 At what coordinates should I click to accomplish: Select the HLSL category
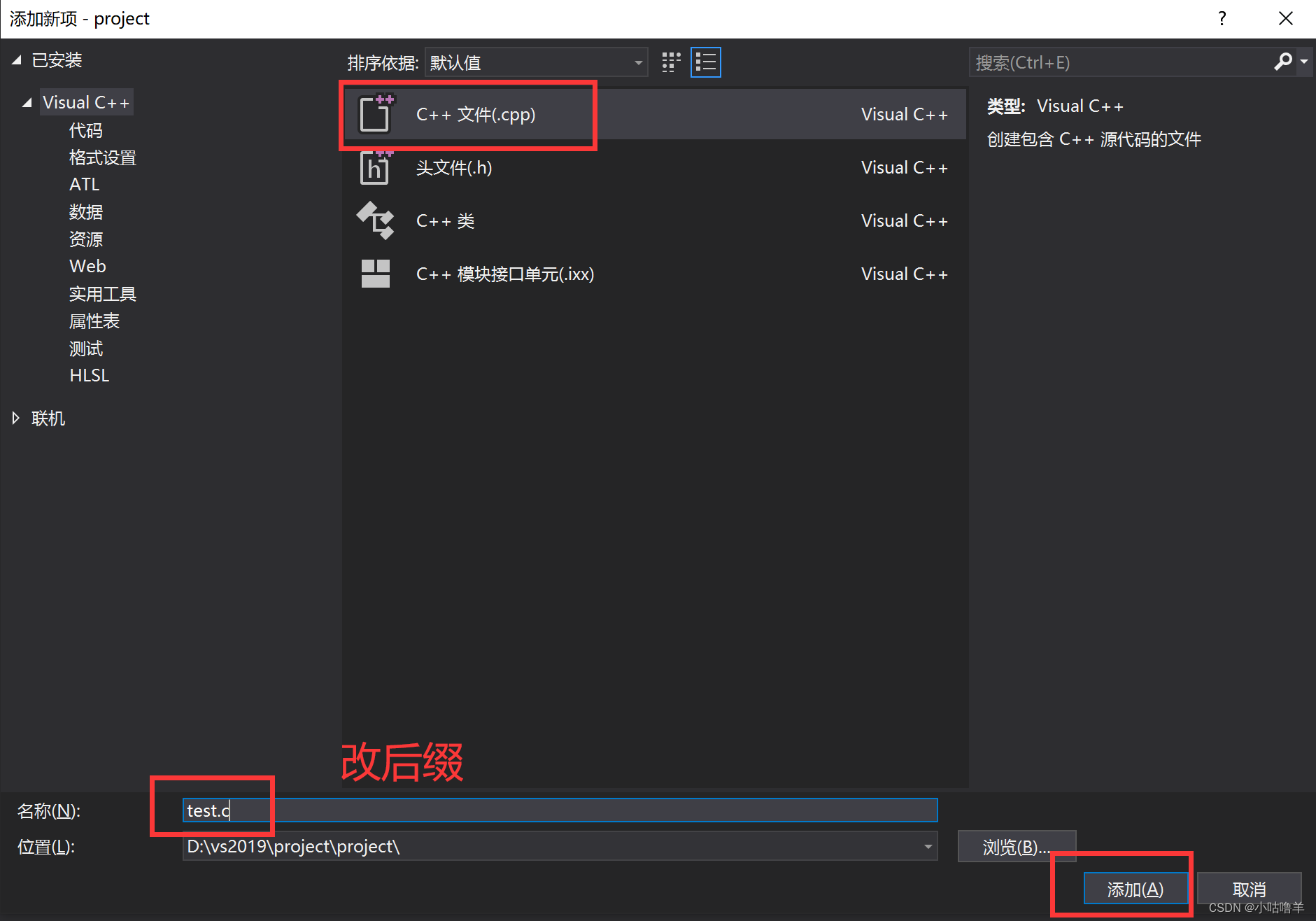click(89, 375)
